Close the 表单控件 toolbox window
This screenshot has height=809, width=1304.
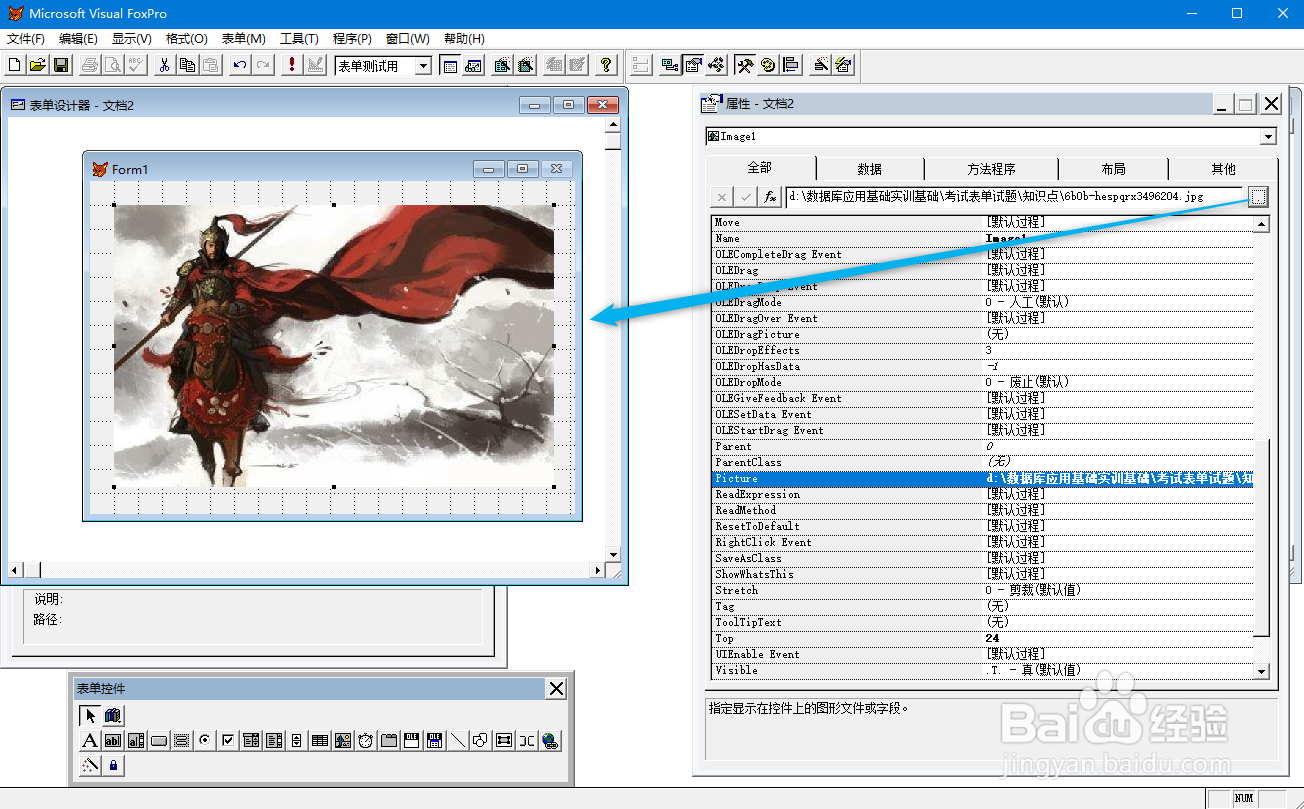[556, 688]
